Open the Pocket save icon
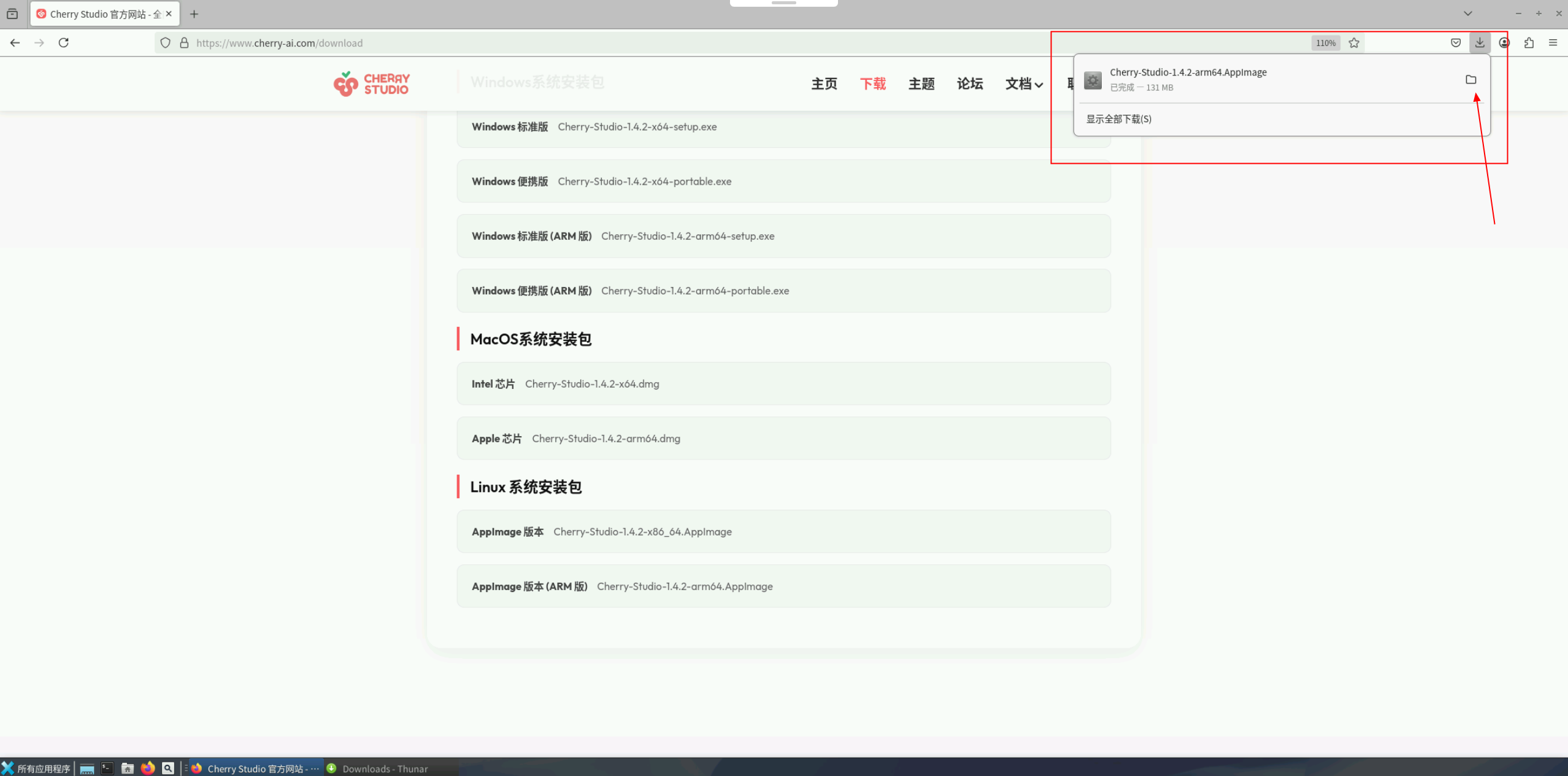Screen dimensions: 1568x776 (x=1456, y=43)
